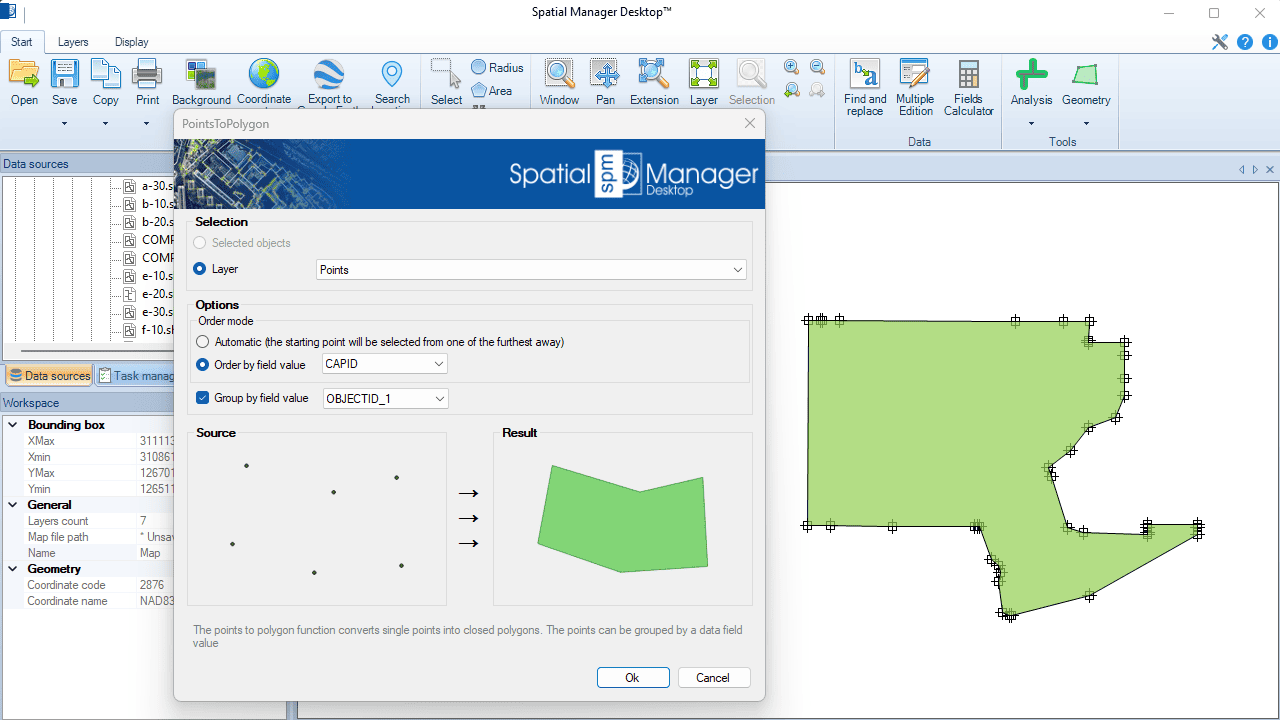Screen dimensions: 1280x720
Task: Switch to the Task manager panel tab
Action: (x=138, y=376)
